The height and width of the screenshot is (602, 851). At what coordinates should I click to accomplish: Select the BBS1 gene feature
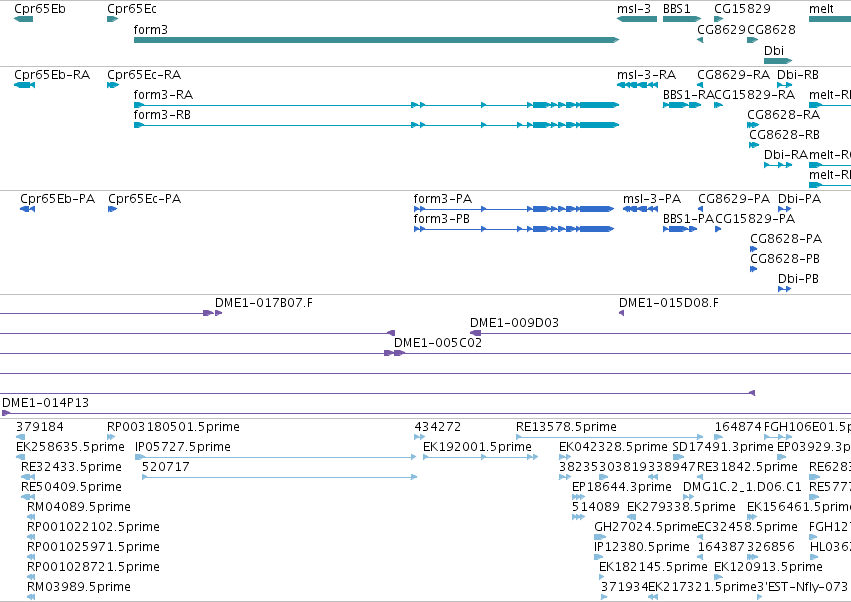click(682, 19)
